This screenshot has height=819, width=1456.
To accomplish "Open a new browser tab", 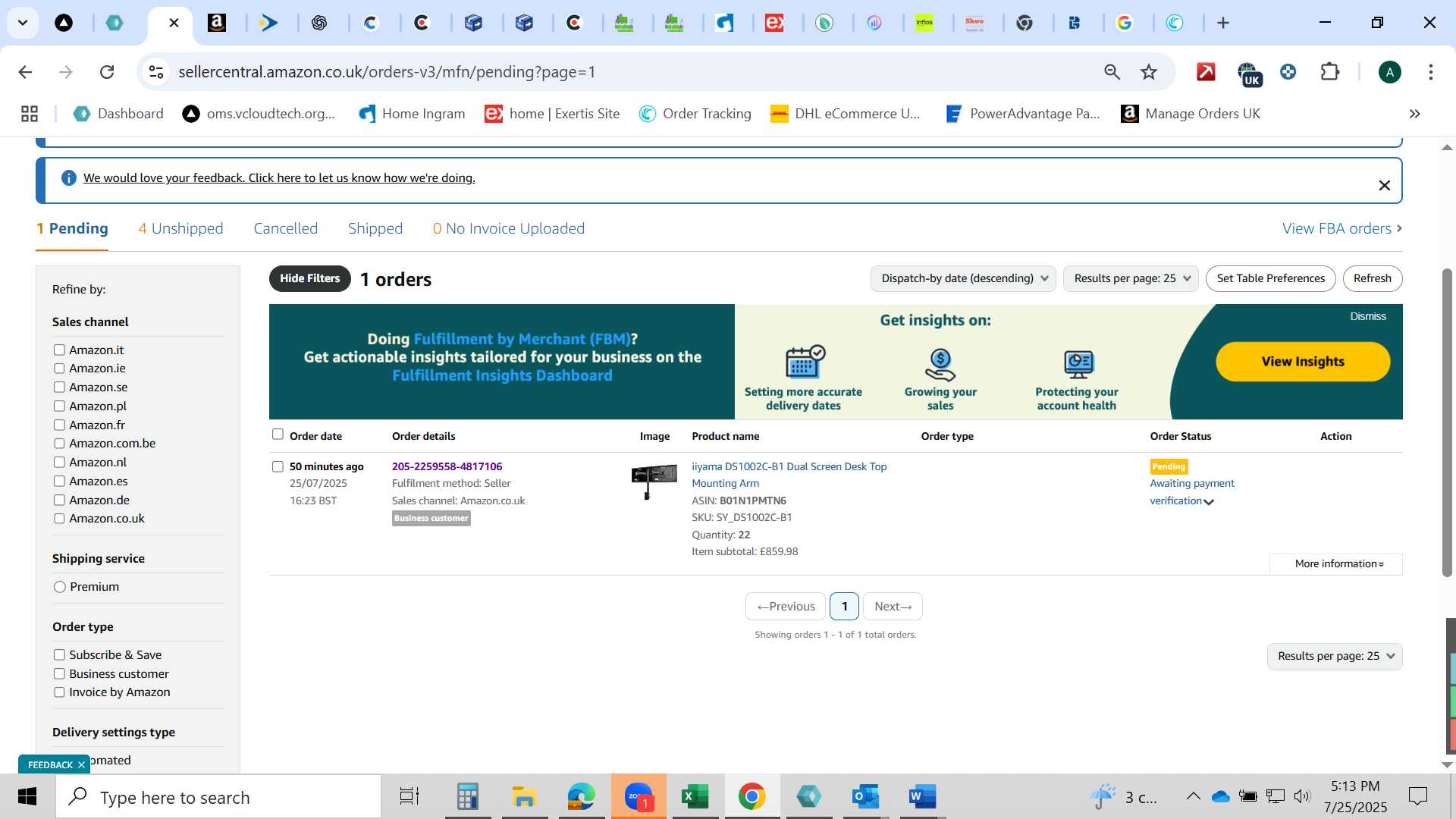I will [1222, 23].
